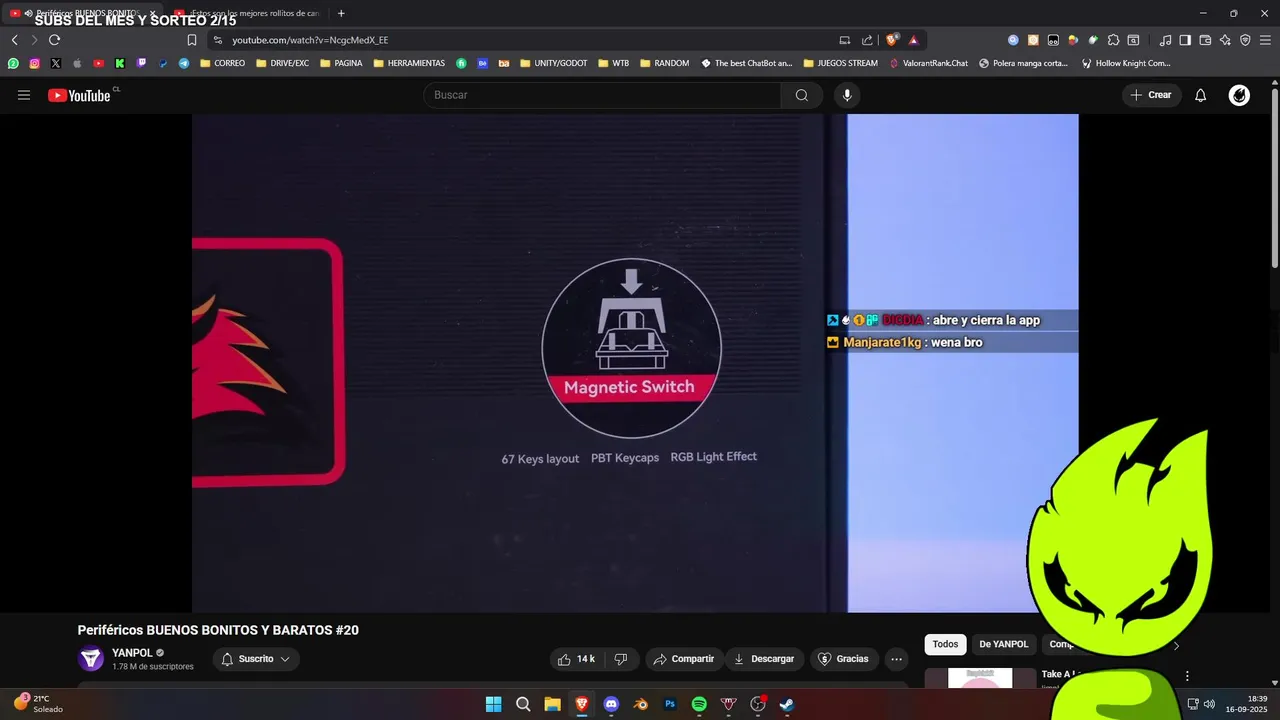Open the Kick bookmark icon
The image size is (1280, 720).
120,63
